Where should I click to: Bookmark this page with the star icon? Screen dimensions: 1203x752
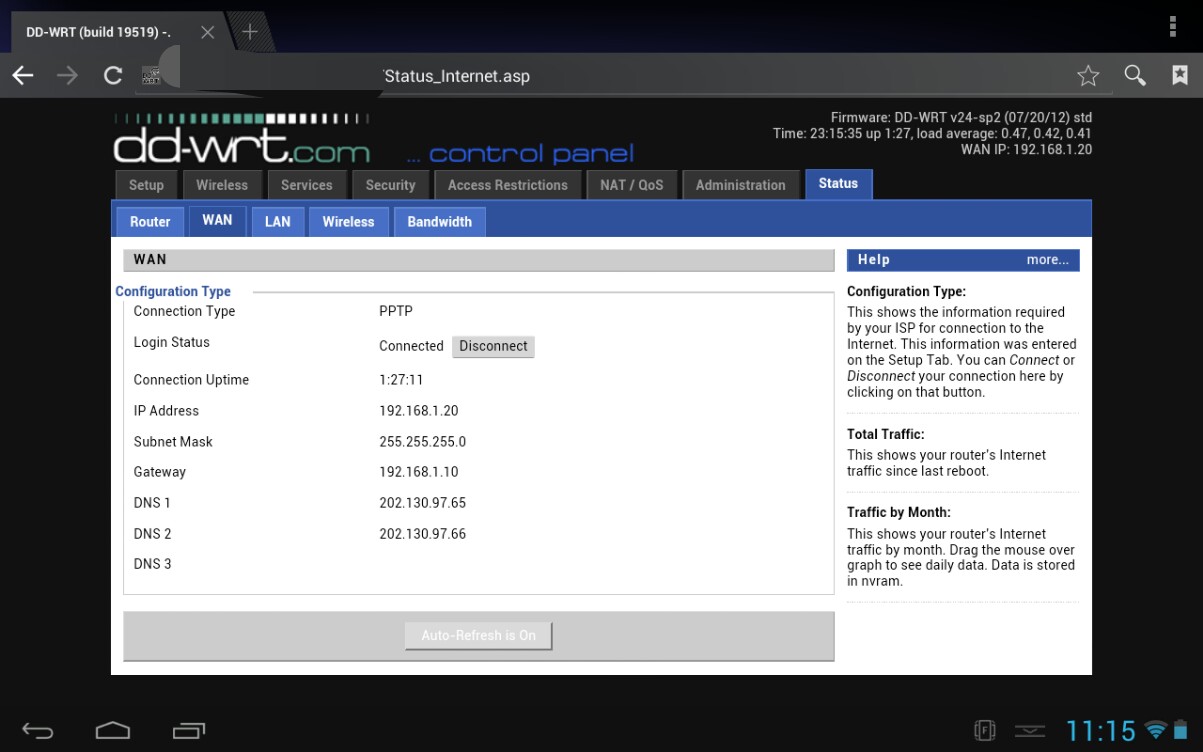pyautogui.click(x=1088, y=76)
